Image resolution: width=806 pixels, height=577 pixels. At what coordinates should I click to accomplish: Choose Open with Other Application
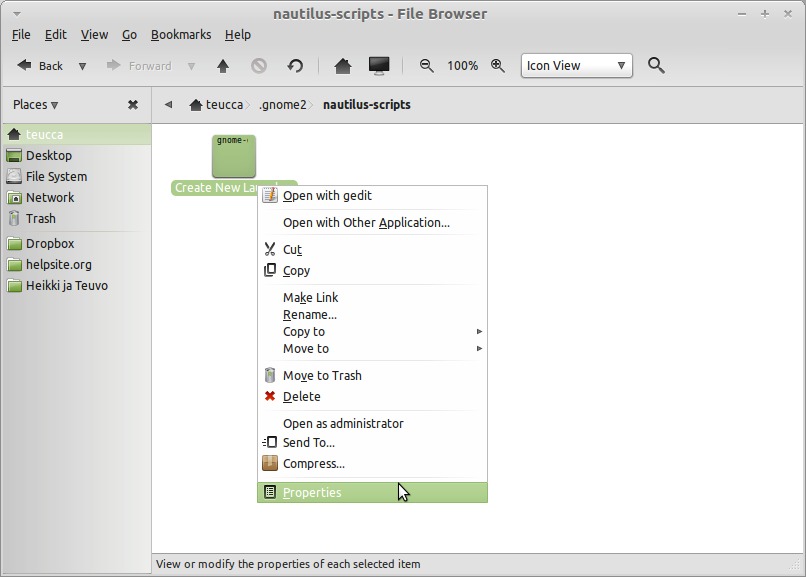(372, 223)
